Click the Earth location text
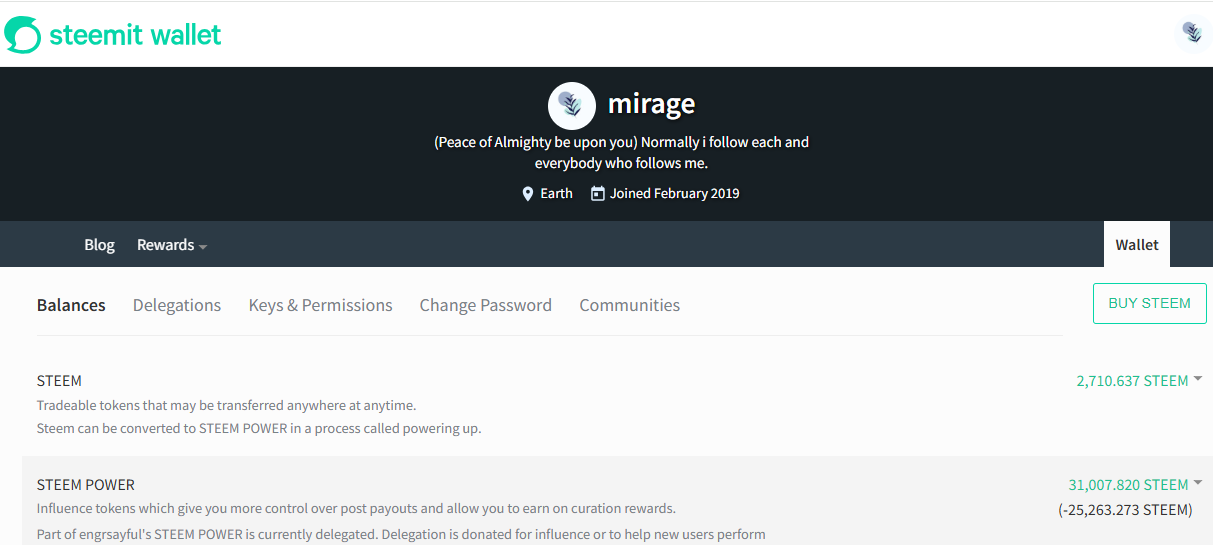Image resolution: width=1213 pixels, height=545 pixels. coord(557,194)
